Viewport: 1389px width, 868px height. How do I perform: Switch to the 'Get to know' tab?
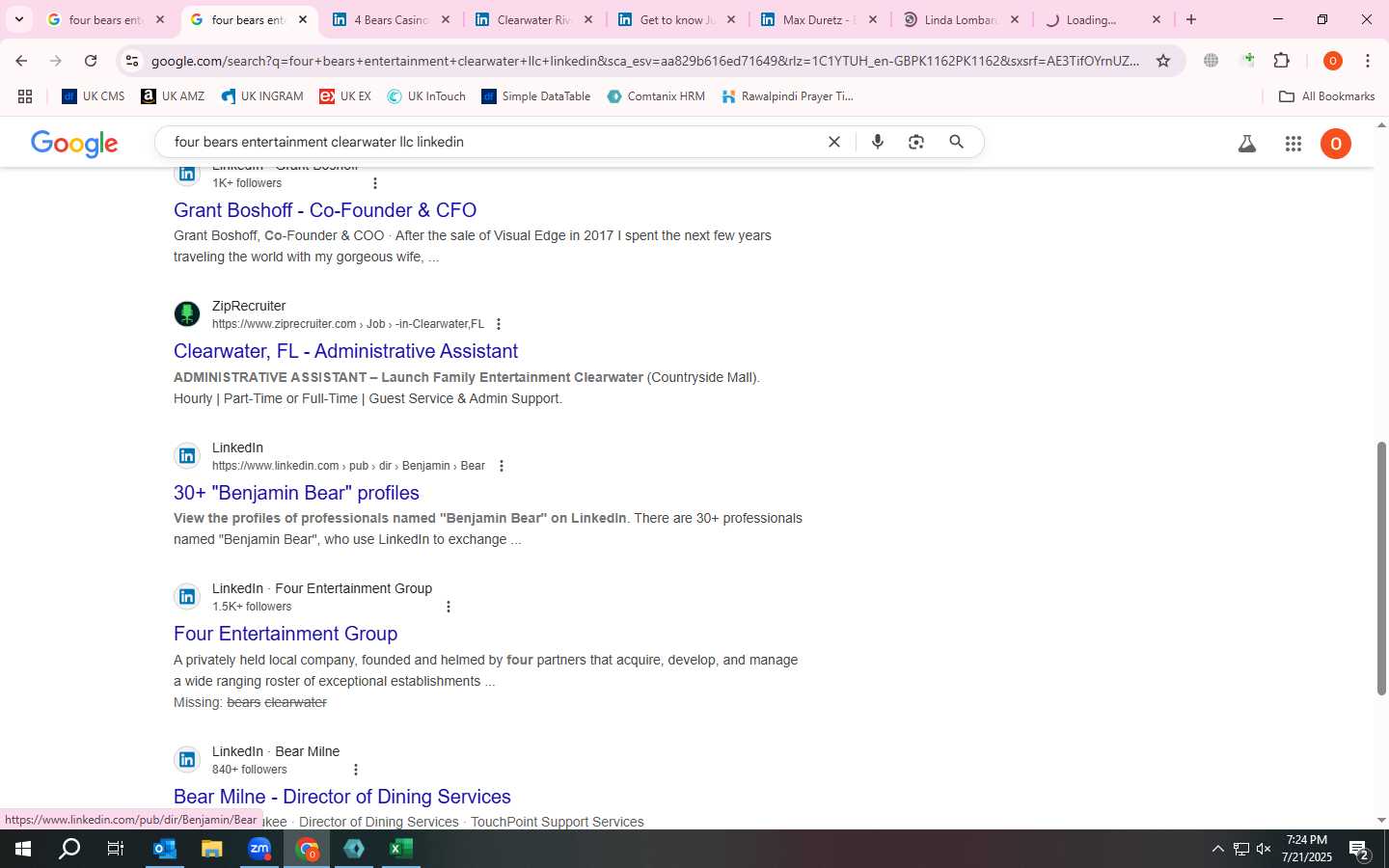point(675,19)
